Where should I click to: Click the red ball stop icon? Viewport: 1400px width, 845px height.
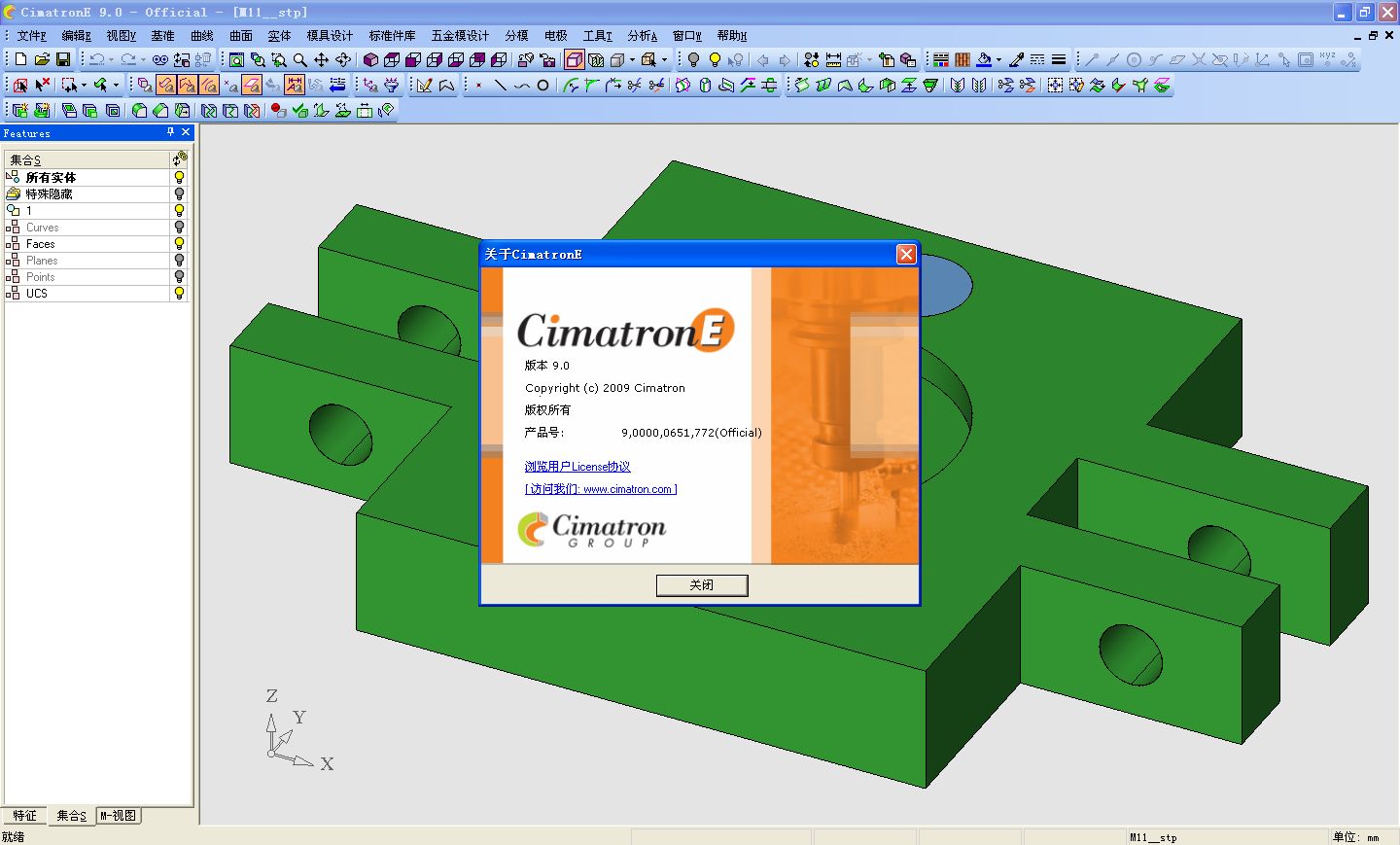tap(279, 110)
